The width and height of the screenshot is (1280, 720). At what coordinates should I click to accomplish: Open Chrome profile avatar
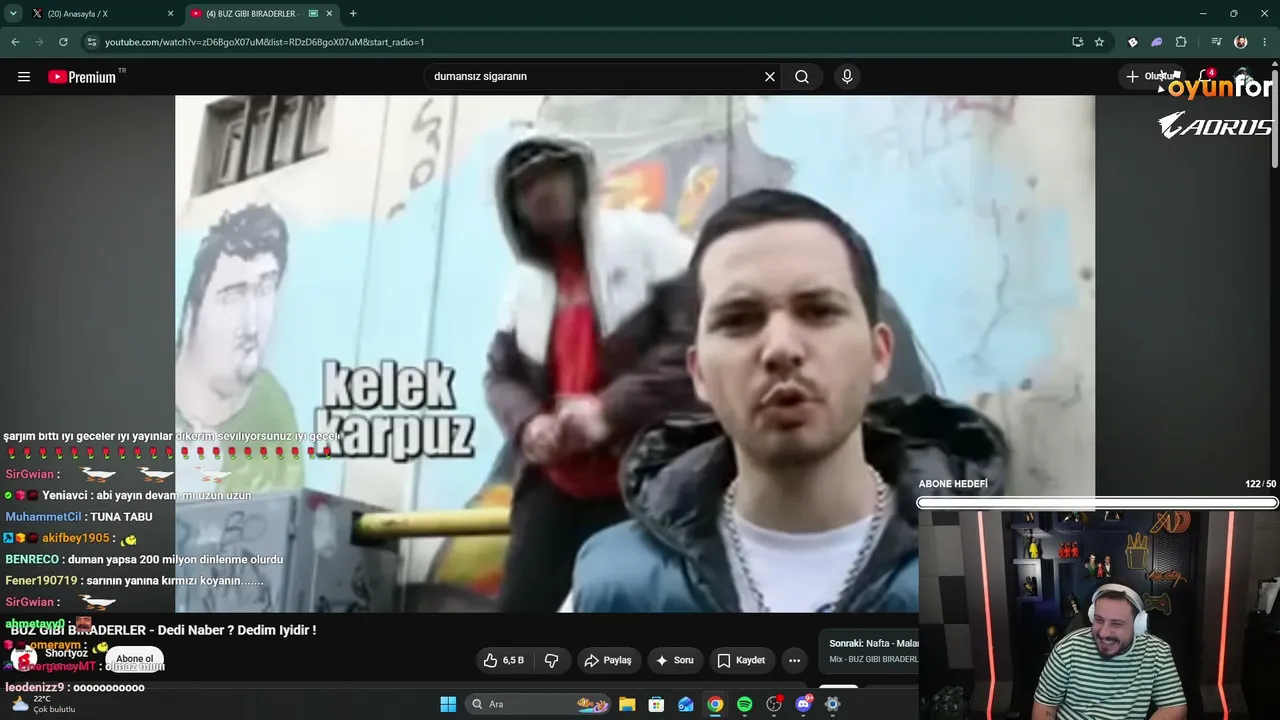click(x=1241, y=42)
